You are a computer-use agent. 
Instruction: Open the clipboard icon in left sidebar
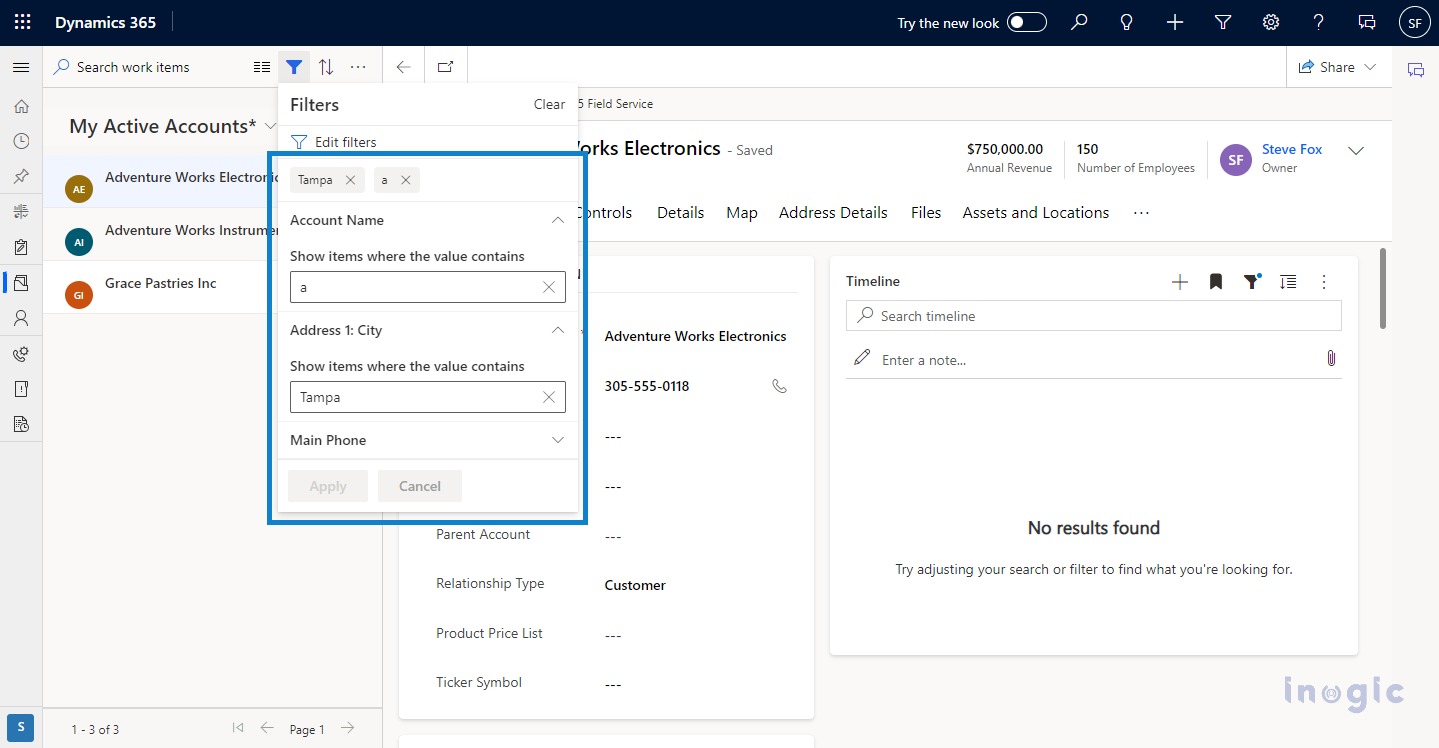(21, 247)
